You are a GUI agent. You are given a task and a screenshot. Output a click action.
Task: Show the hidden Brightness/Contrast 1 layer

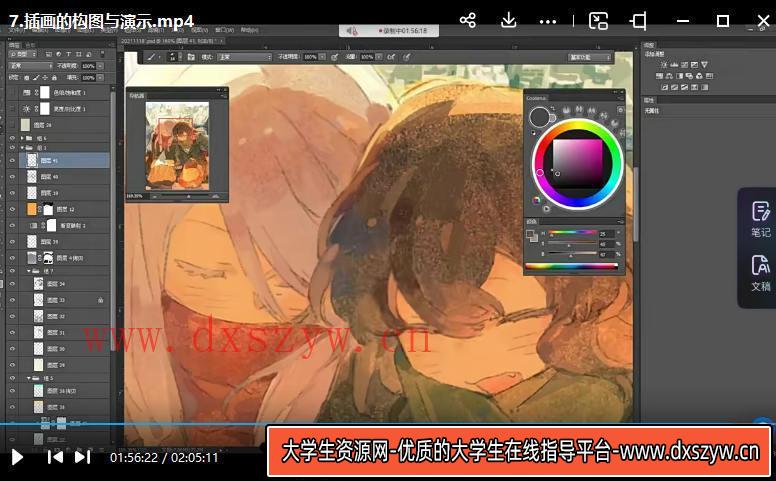[12, 108]
